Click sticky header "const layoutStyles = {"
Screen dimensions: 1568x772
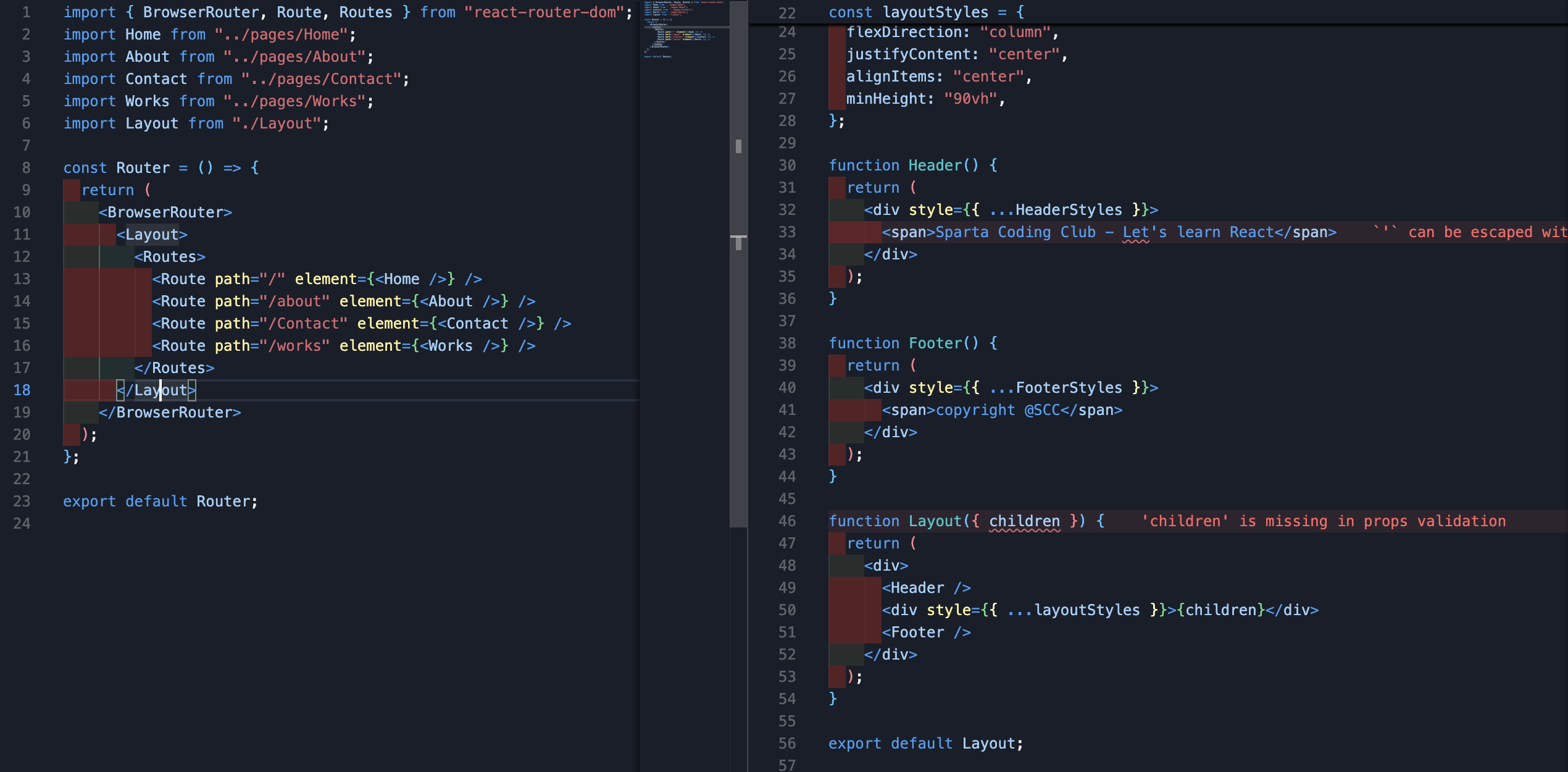[x=926, y=12]
